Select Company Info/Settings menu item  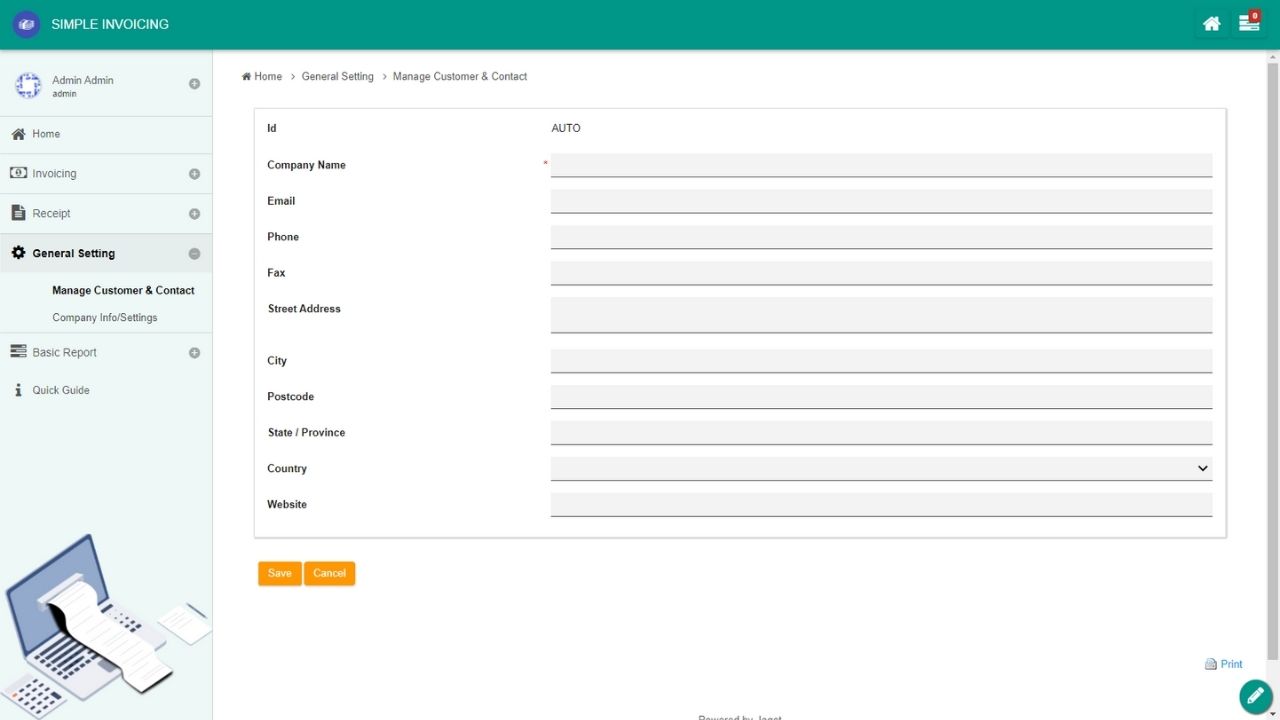pyautogui.click(x=105, y=317)
